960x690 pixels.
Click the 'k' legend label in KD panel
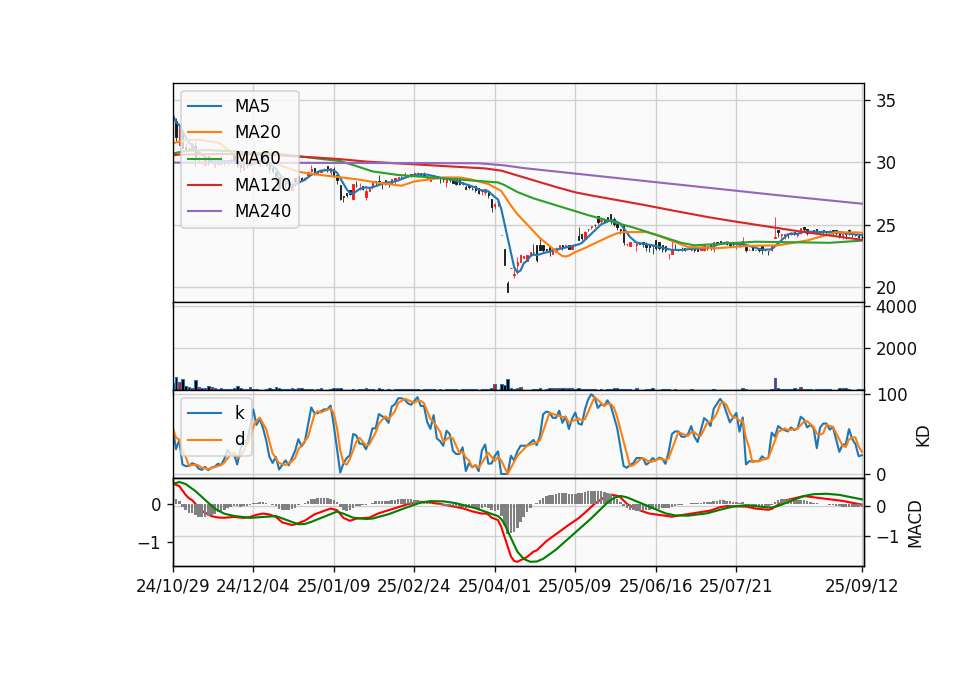pos(240,413)
